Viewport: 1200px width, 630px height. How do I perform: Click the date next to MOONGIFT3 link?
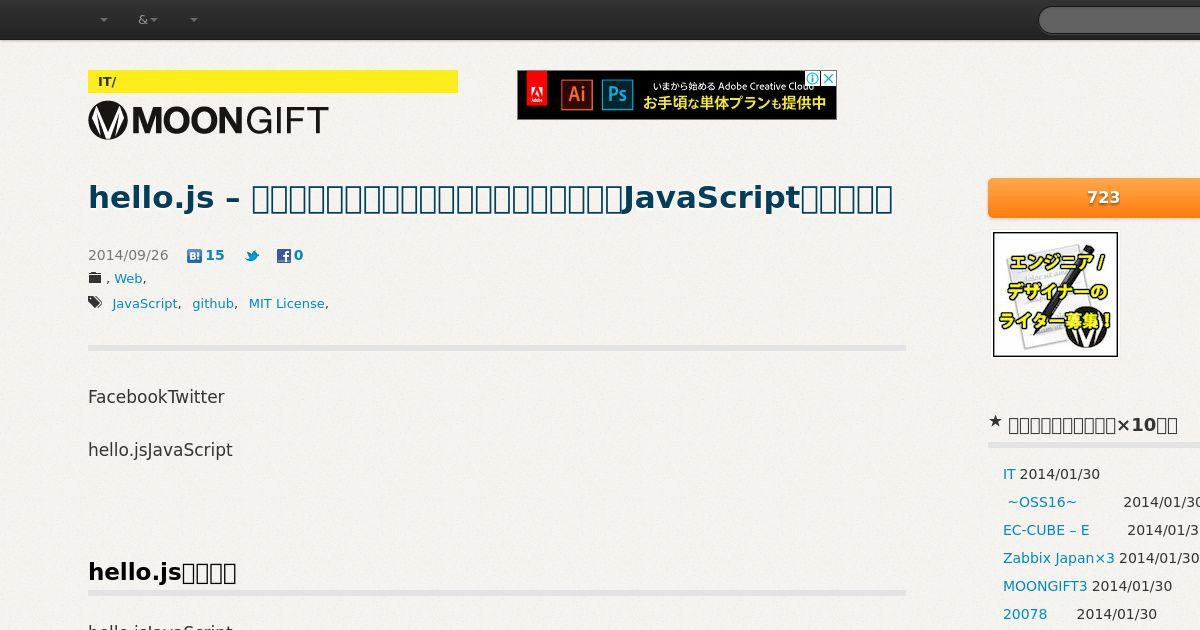[1132, 586]
